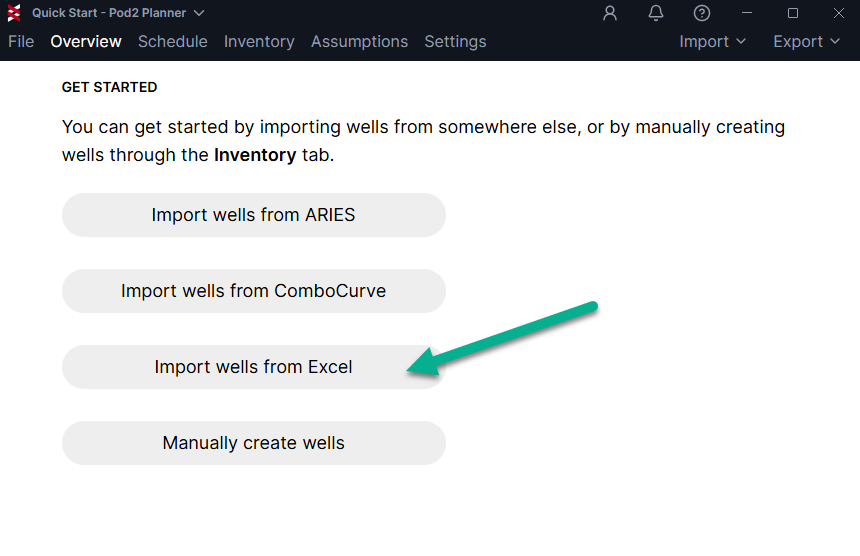Viewport: 860px width, 556px height.
Task: Maximize the Pod2 Planner window
Action: click(793, 13)
